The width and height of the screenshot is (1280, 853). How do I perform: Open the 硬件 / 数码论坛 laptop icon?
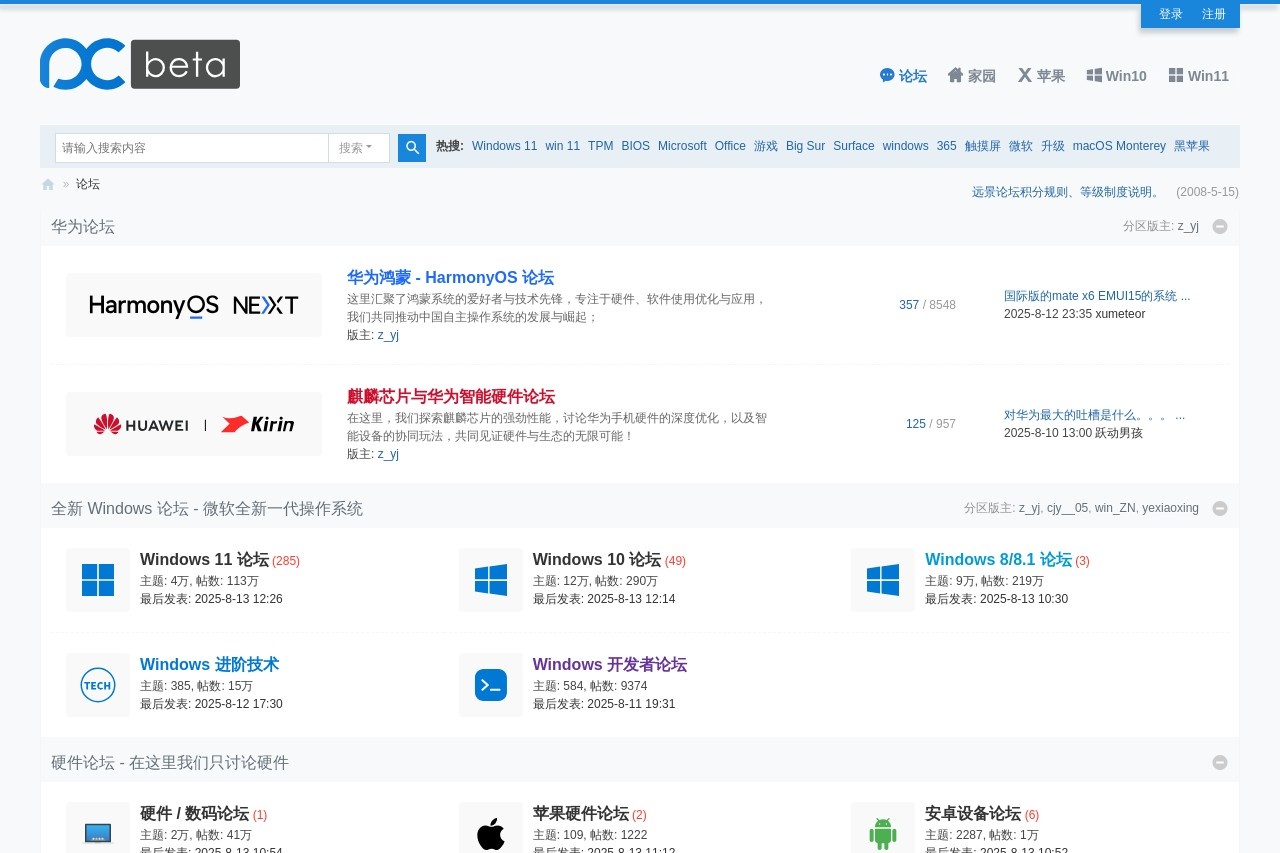pos(98,832)
